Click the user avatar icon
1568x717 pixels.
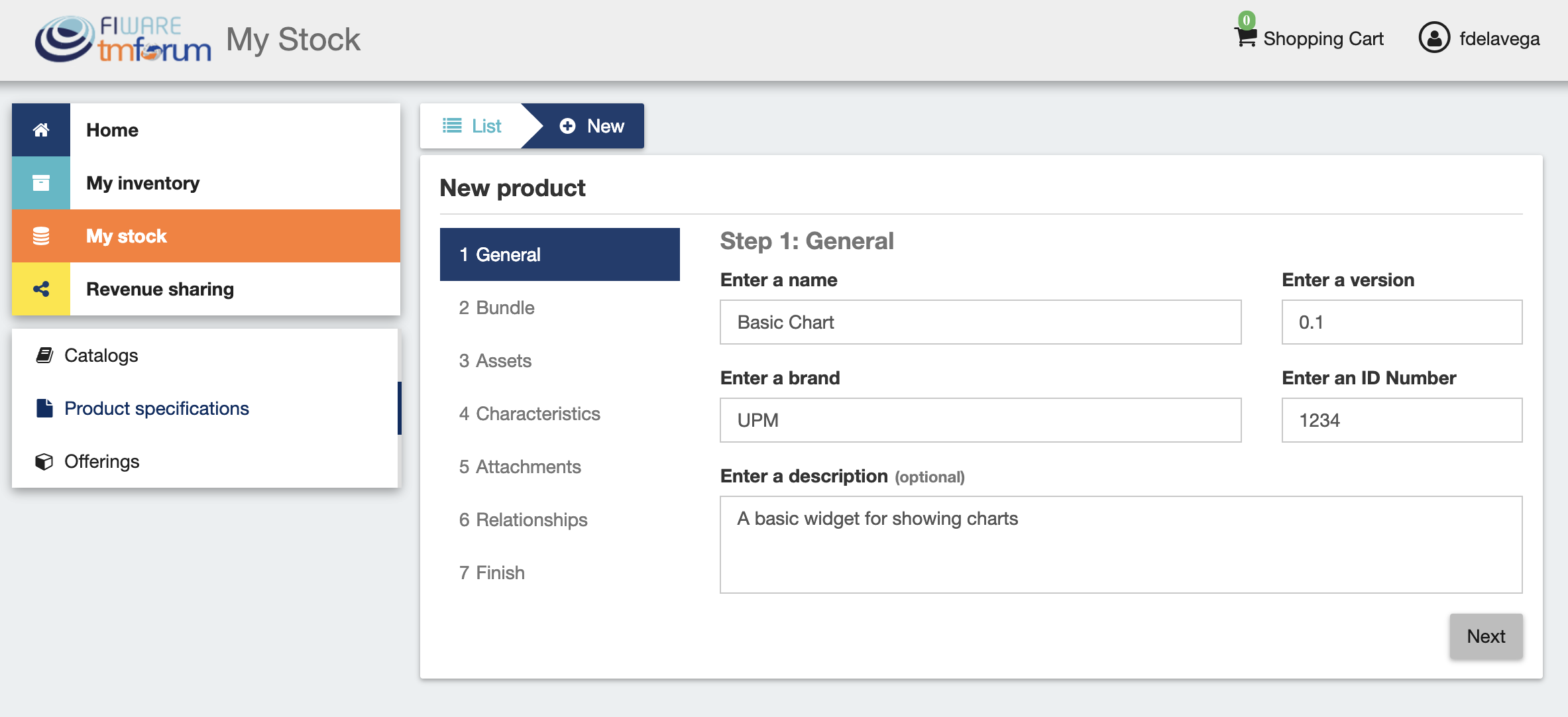1434,38
